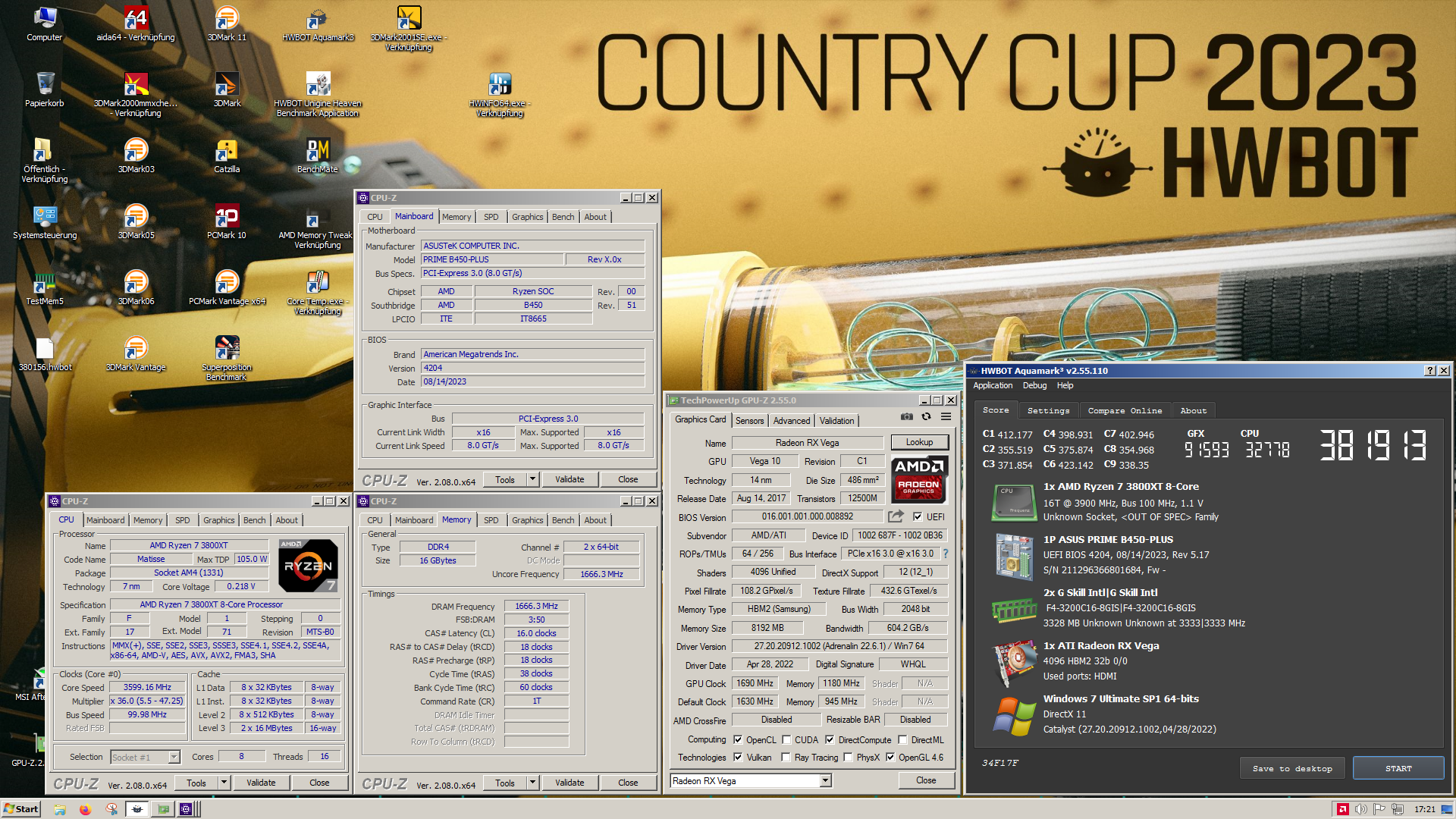Open the GPU-Z hamburger menu icon
Image resolution: width=1456 pixels, height=819 pixels.
[x=946, y=416]
